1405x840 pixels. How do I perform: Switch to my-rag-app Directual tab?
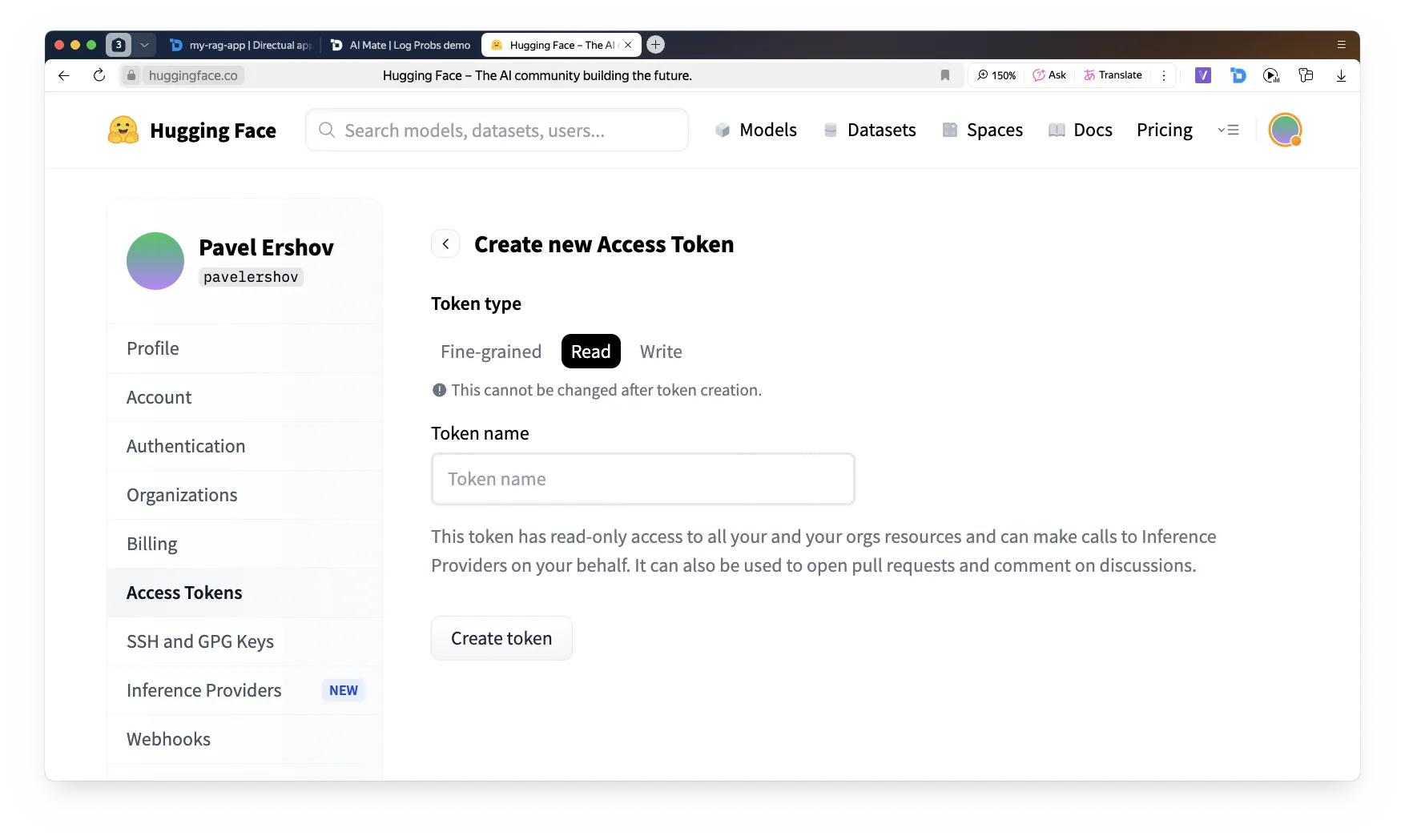click(x=242, y=45)
